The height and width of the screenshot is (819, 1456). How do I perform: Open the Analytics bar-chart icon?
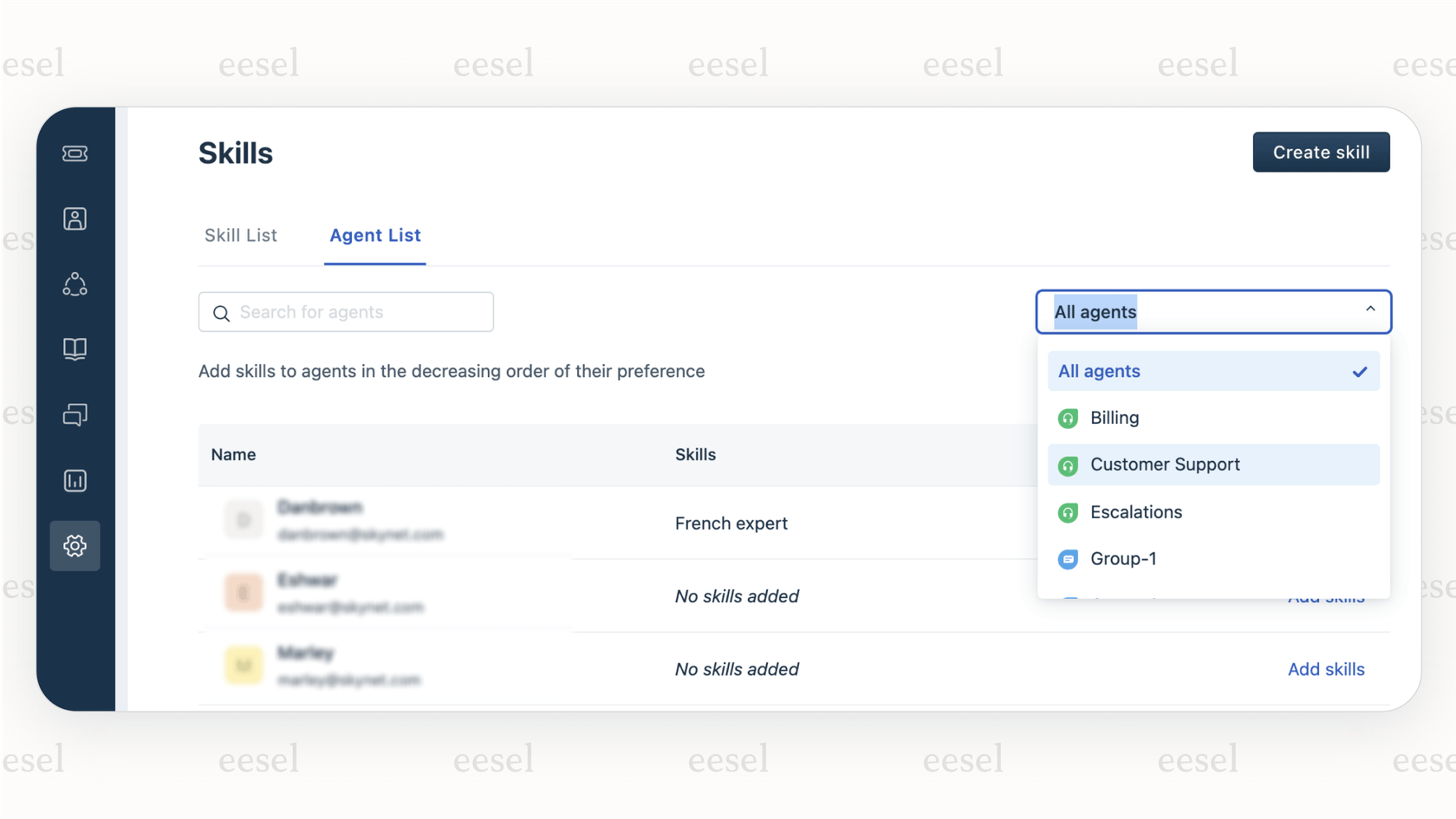[75, 480]
